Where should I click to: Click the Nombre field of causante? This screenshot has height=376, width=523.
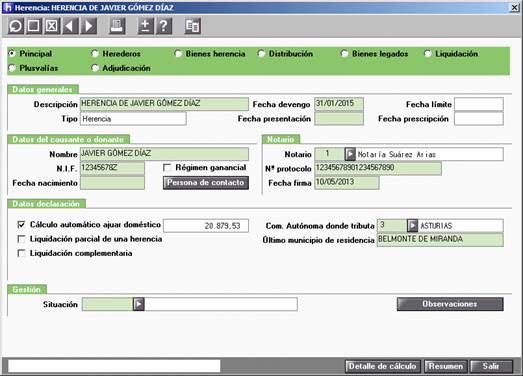click(164, 154)
